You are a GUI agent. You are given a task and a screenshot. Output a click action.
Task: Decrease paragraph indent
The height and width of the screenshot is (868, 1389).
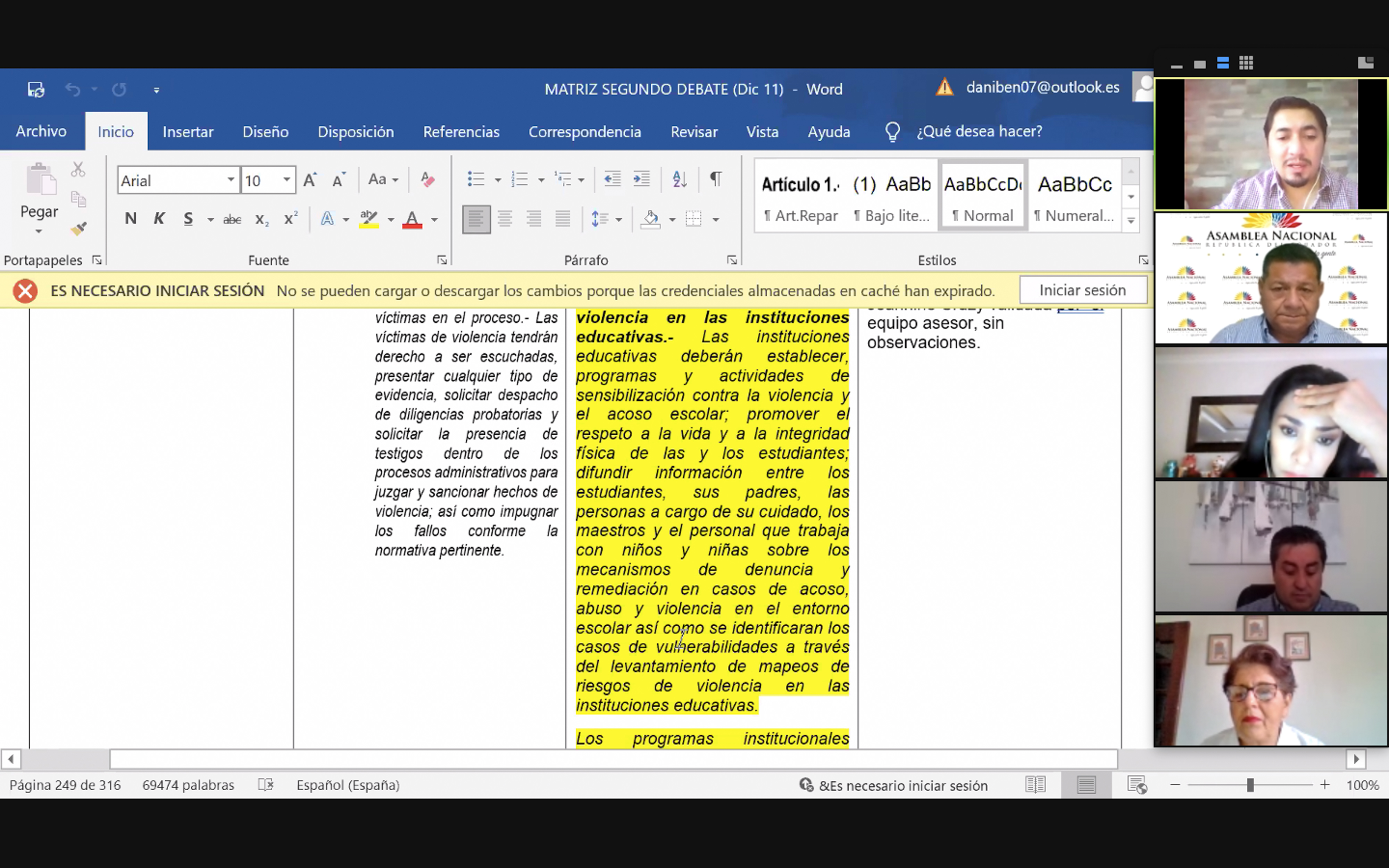coord(613,179)
